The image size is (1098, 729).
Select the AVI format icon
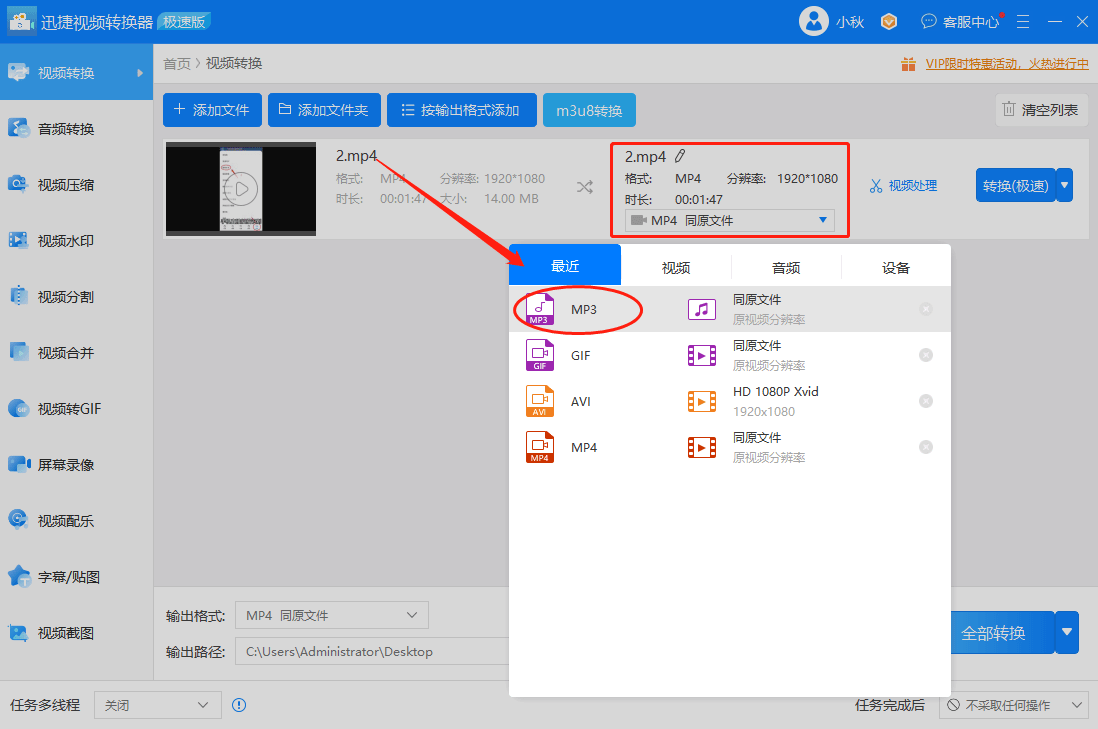540,401
